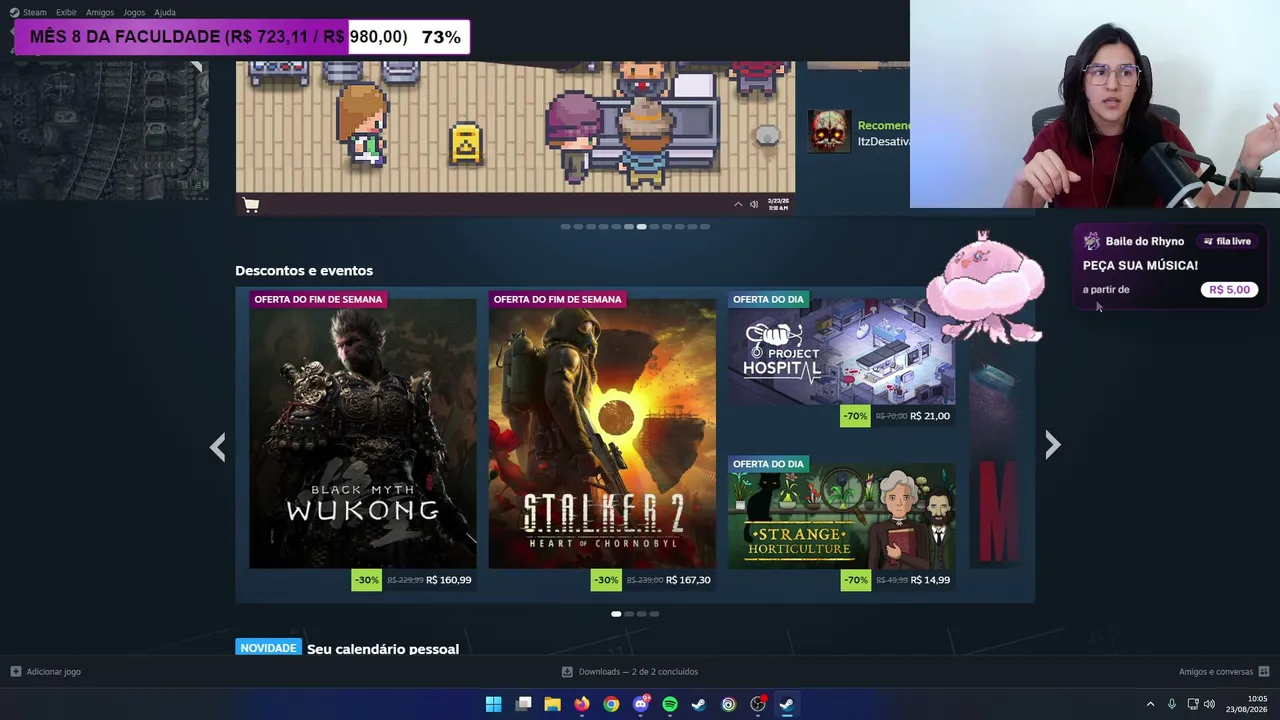Viewport: 1280px width, 720px height.
Task: Click the Descontos e eventos heading
Action: [304, 271]
